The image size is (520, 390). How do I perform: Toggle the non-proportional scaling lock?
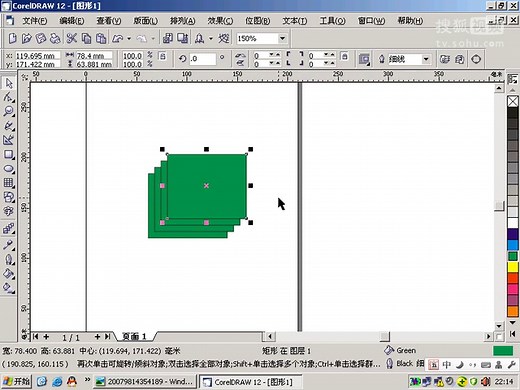[x=162, y=56]
